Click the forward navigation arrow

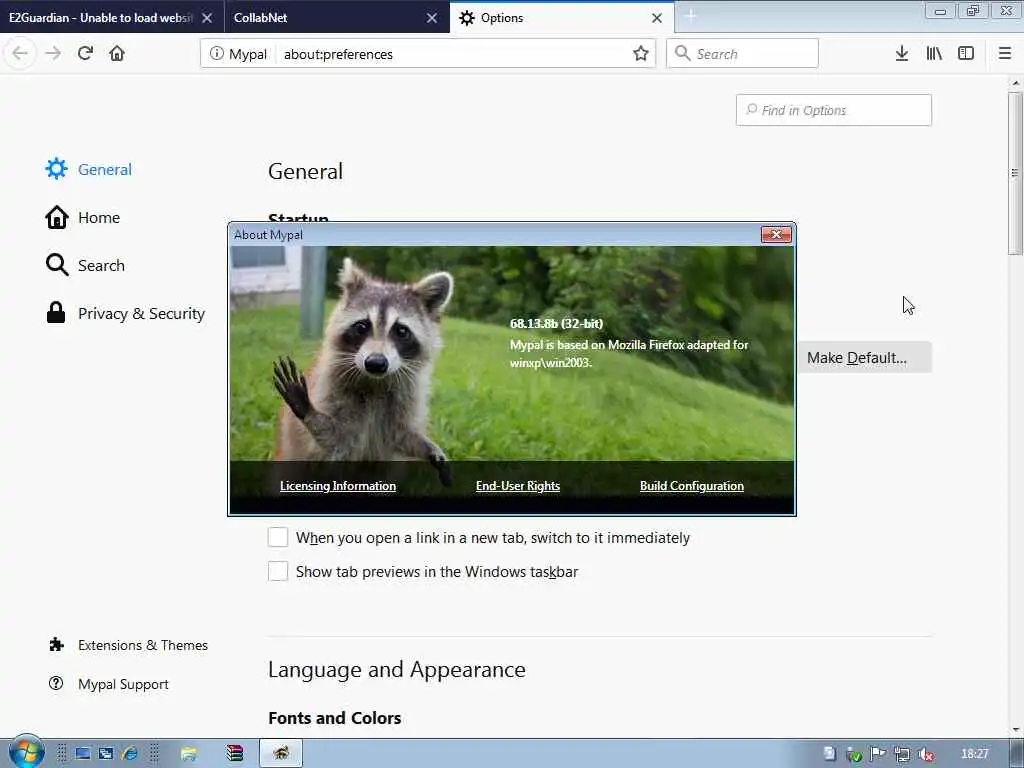[x=53, y=54]
